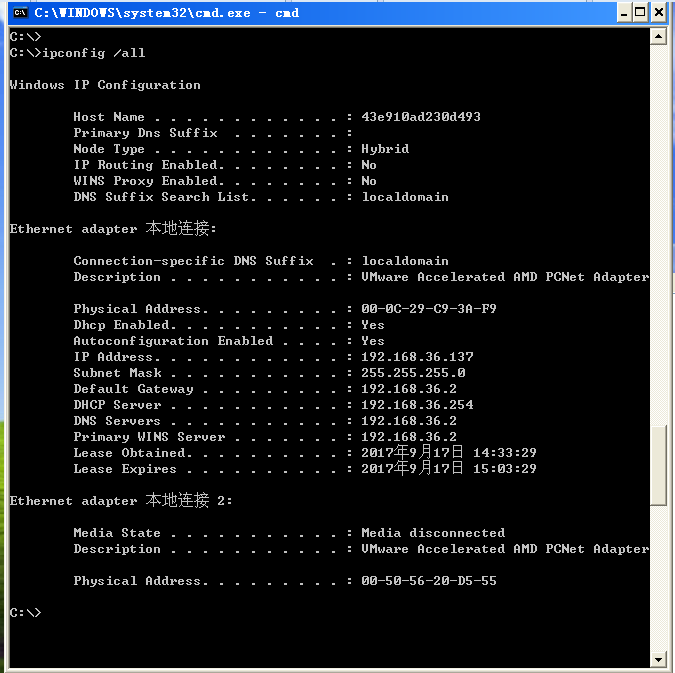Click the 'Windows IP Configuration' heading
The width and height of the screenshot is (675, 673).
105,85
